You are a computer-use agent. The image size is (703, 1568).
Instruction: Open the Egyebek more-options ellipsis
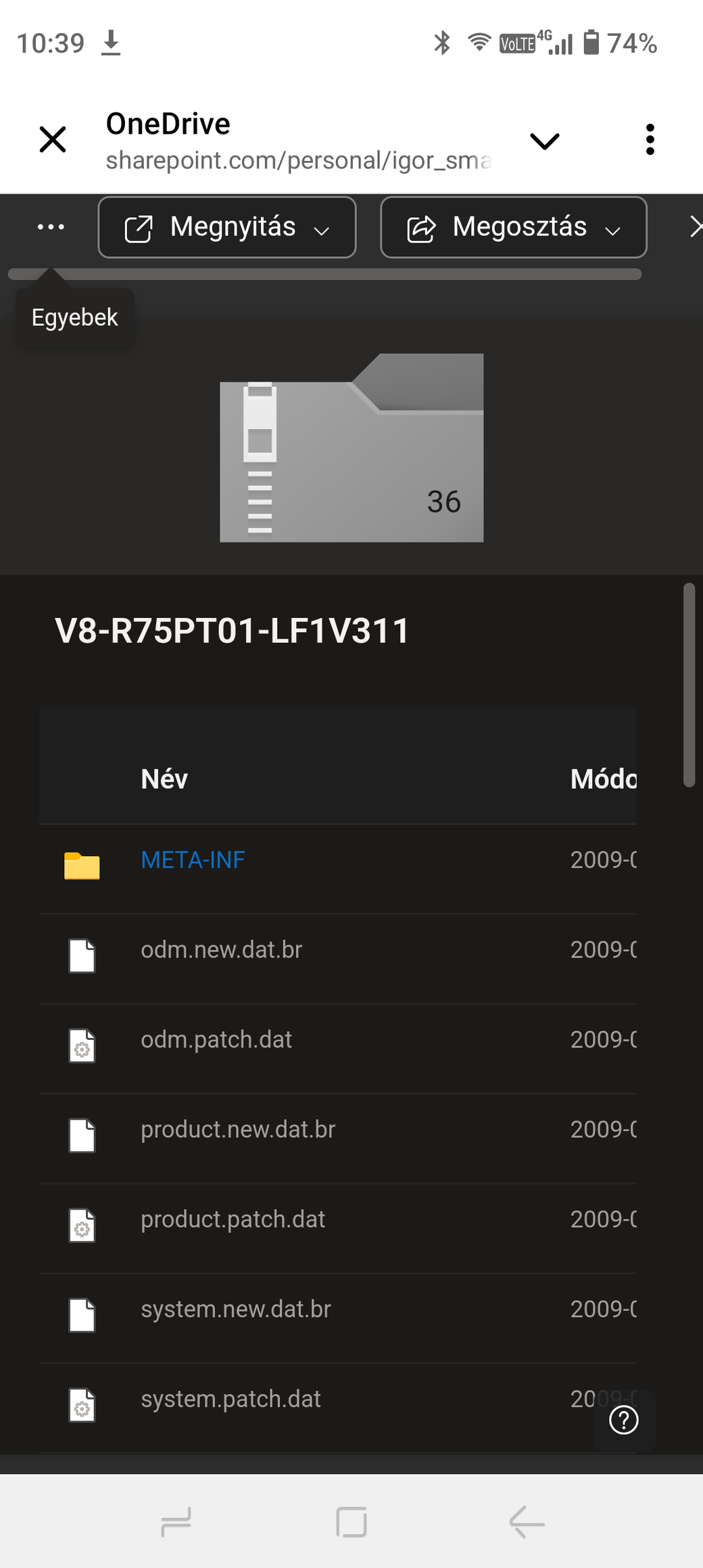51,227
